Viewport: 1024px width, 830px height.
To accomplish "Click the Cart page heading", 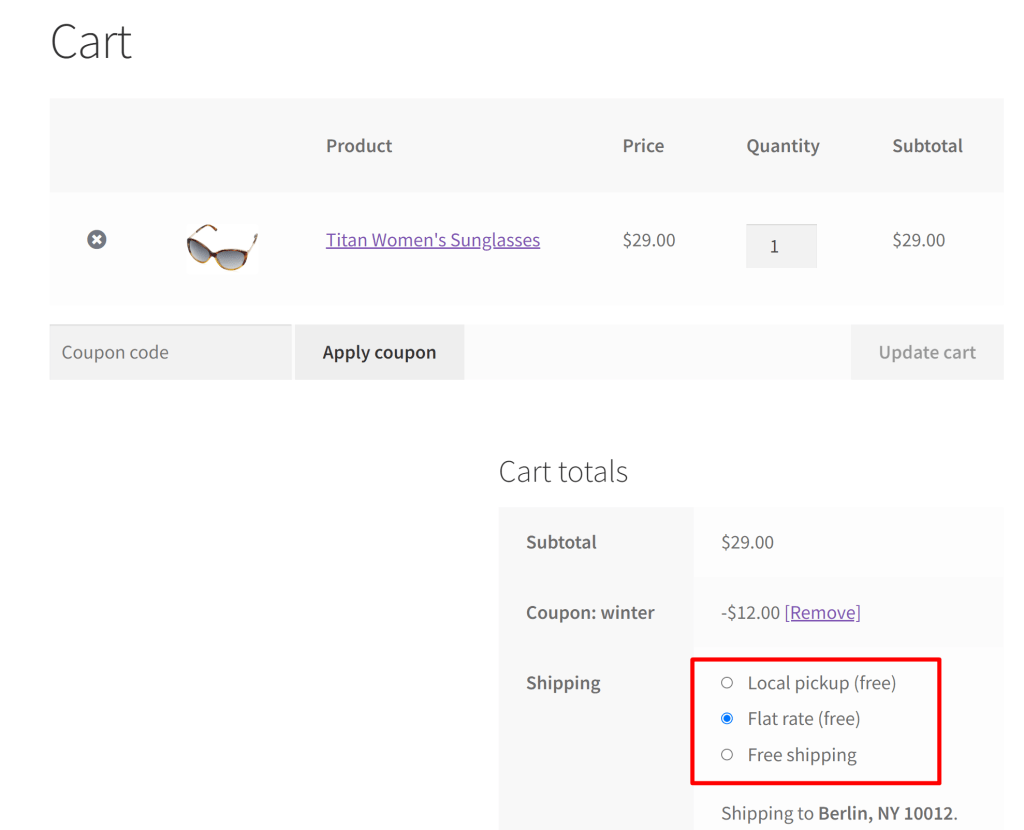I will 90,41.
